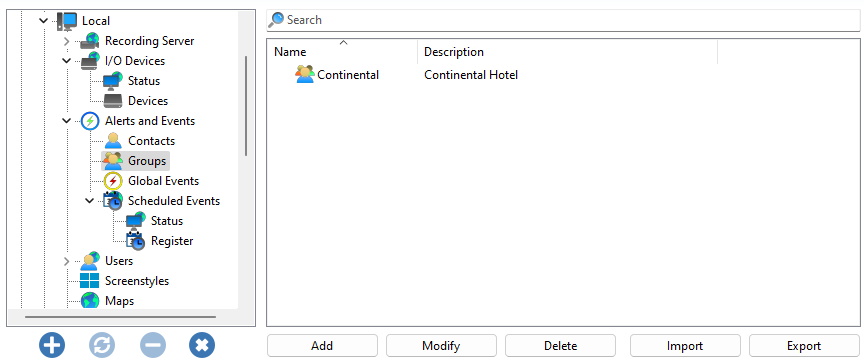Select the Scheduled Events label
Screen dimensions: 864x364
coord(174,201)
